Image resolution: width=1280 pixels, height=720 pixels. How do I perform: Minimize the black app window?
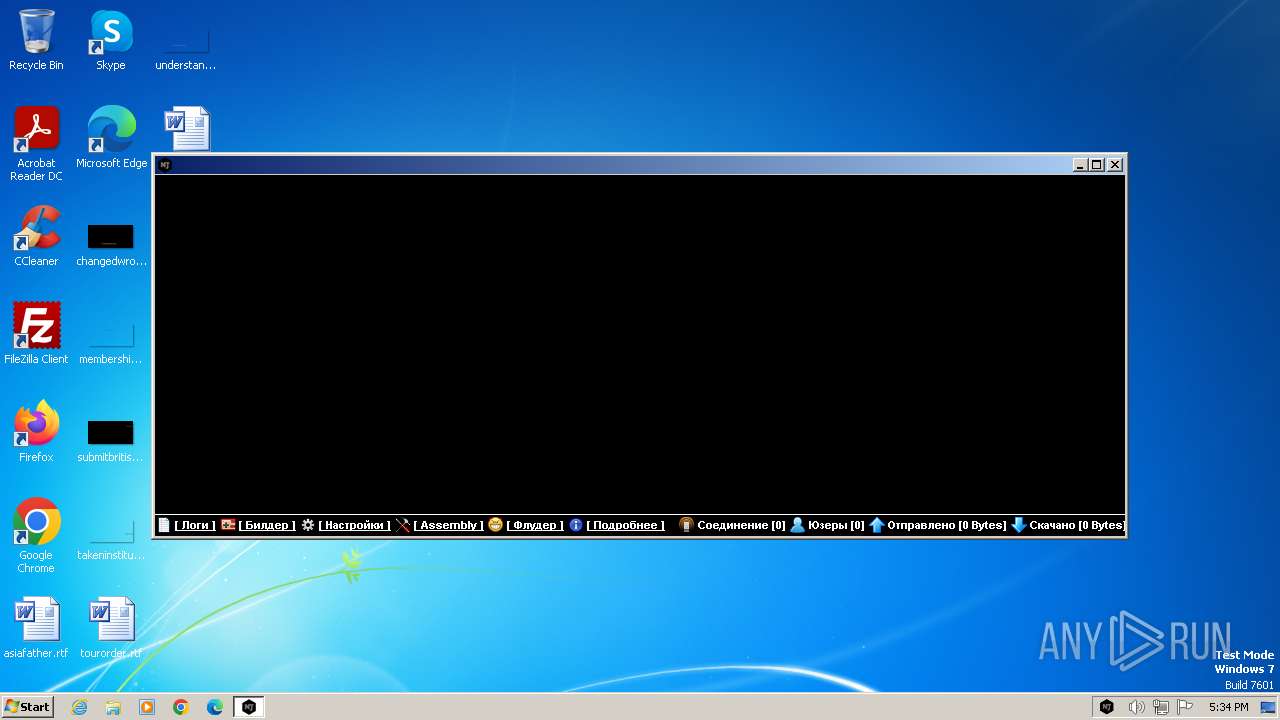(x=1080, y=165)
